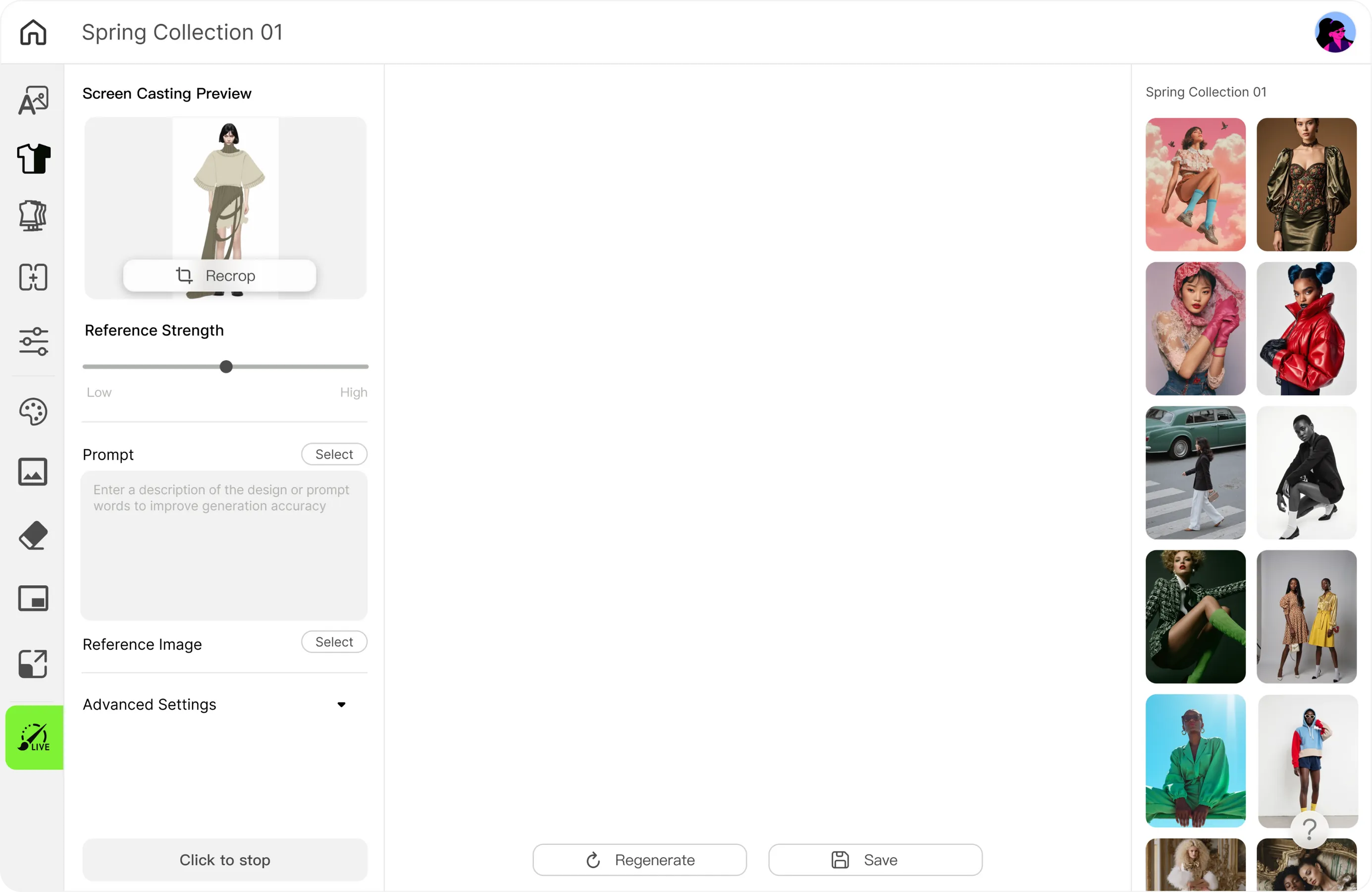Click the prompt description text area
The image size is (1372, 892).
tap(224, 546)
